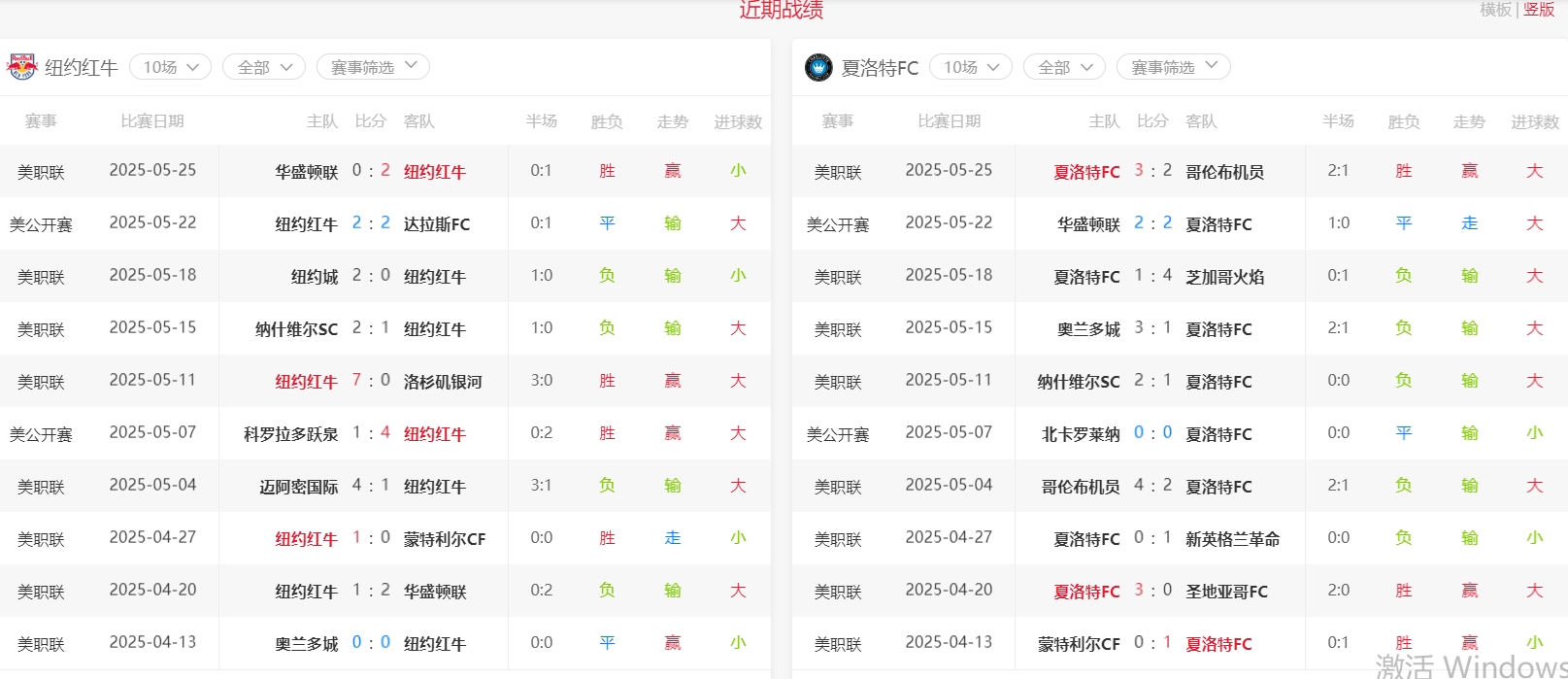Click the 进球数 column header in 纽约红牛 table

(x=738, y=121)
